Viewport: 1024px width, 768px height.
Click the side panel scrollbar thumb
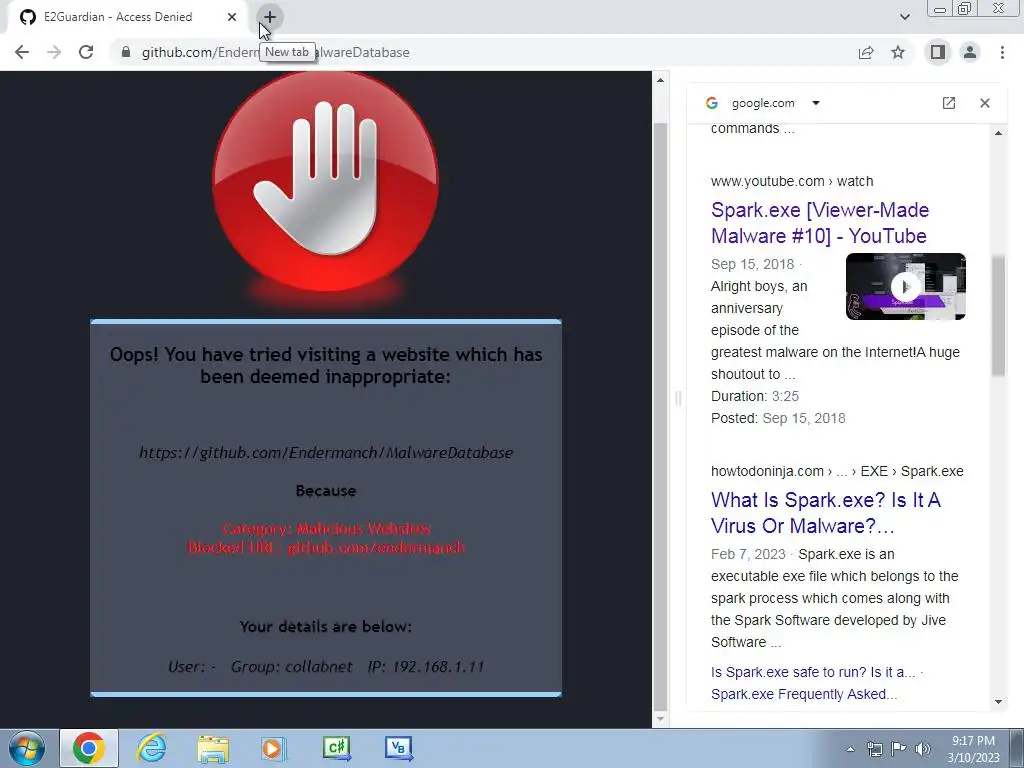tap(998, 316)
